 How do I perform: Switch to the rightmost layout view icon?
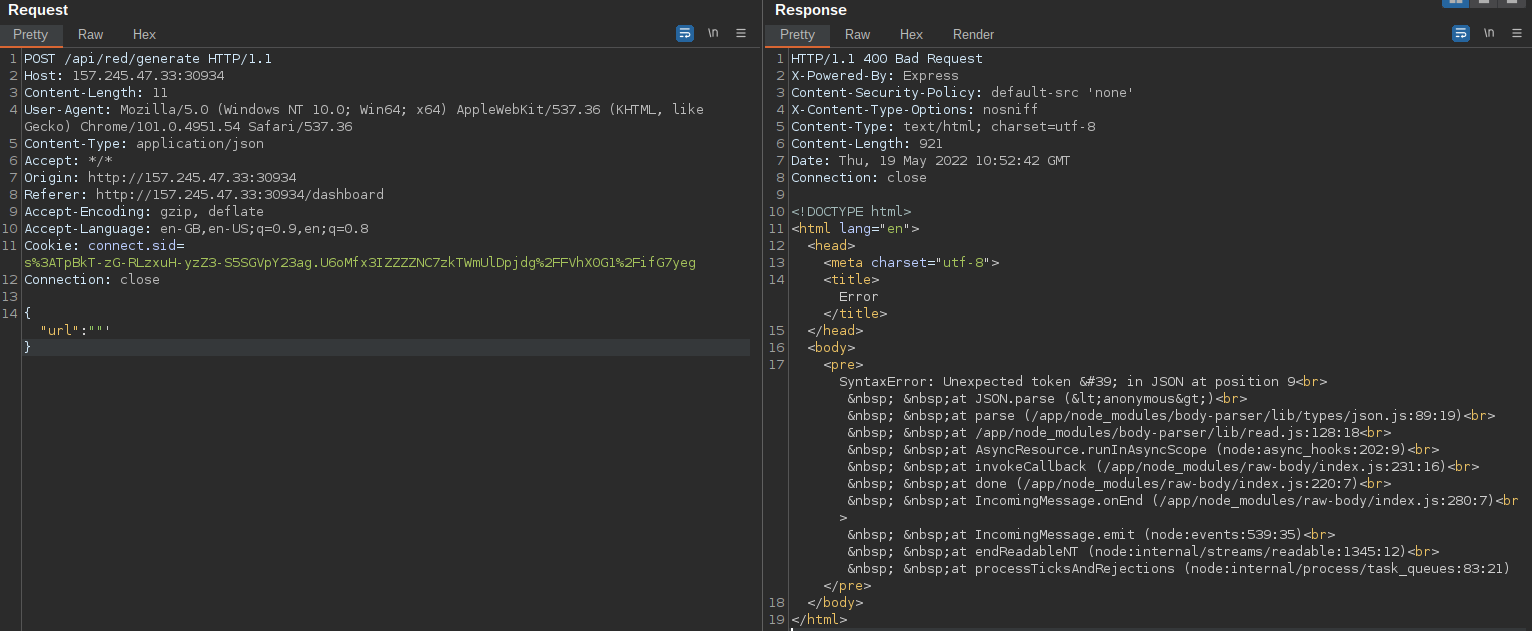[x=1510, y=3]
